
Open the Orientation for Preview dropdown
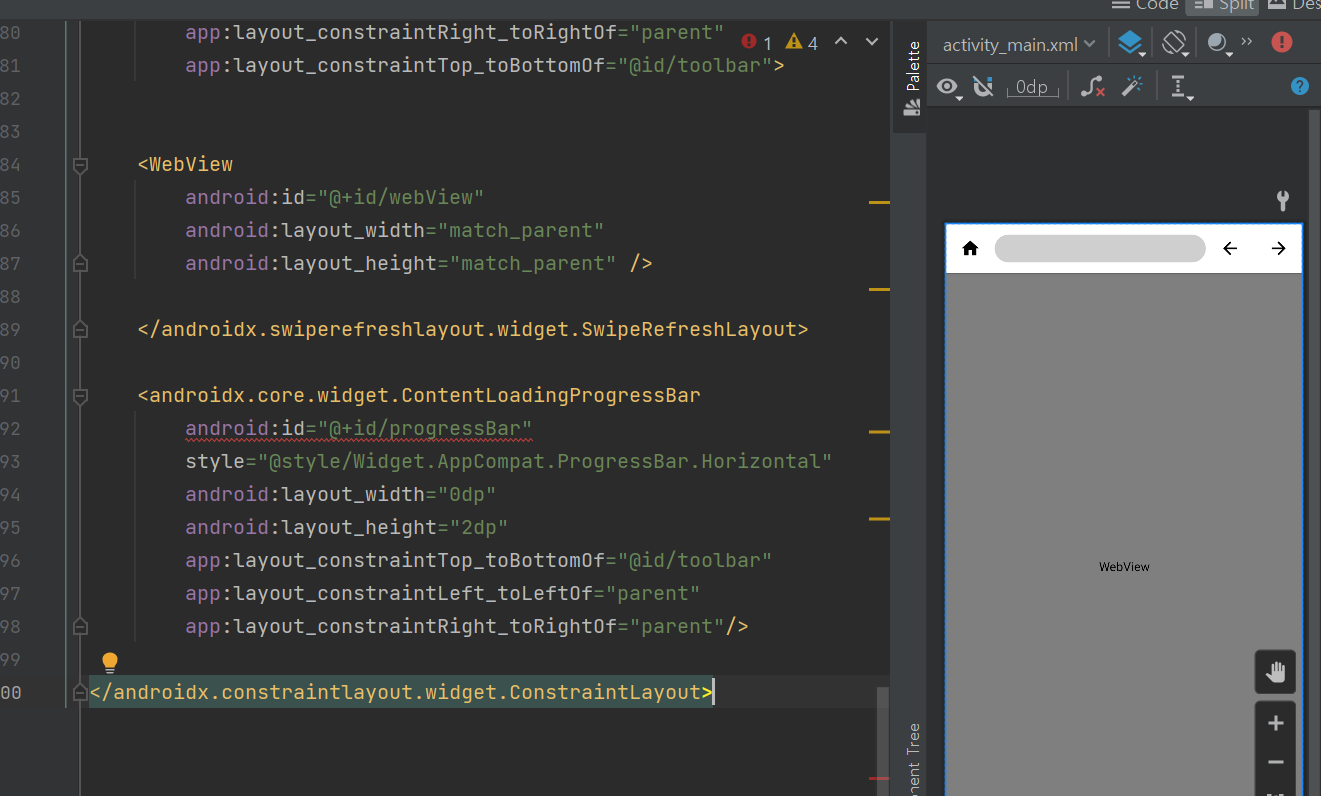point(1175,43)
